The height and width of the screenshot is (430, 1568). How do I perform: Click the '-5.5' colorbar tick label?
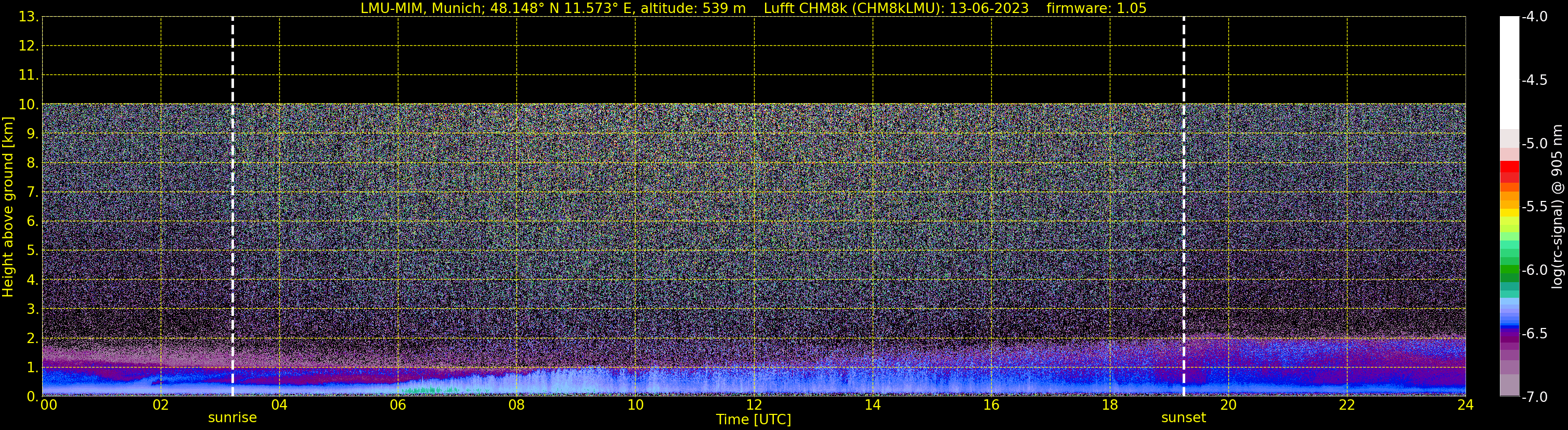point(1534,207)
